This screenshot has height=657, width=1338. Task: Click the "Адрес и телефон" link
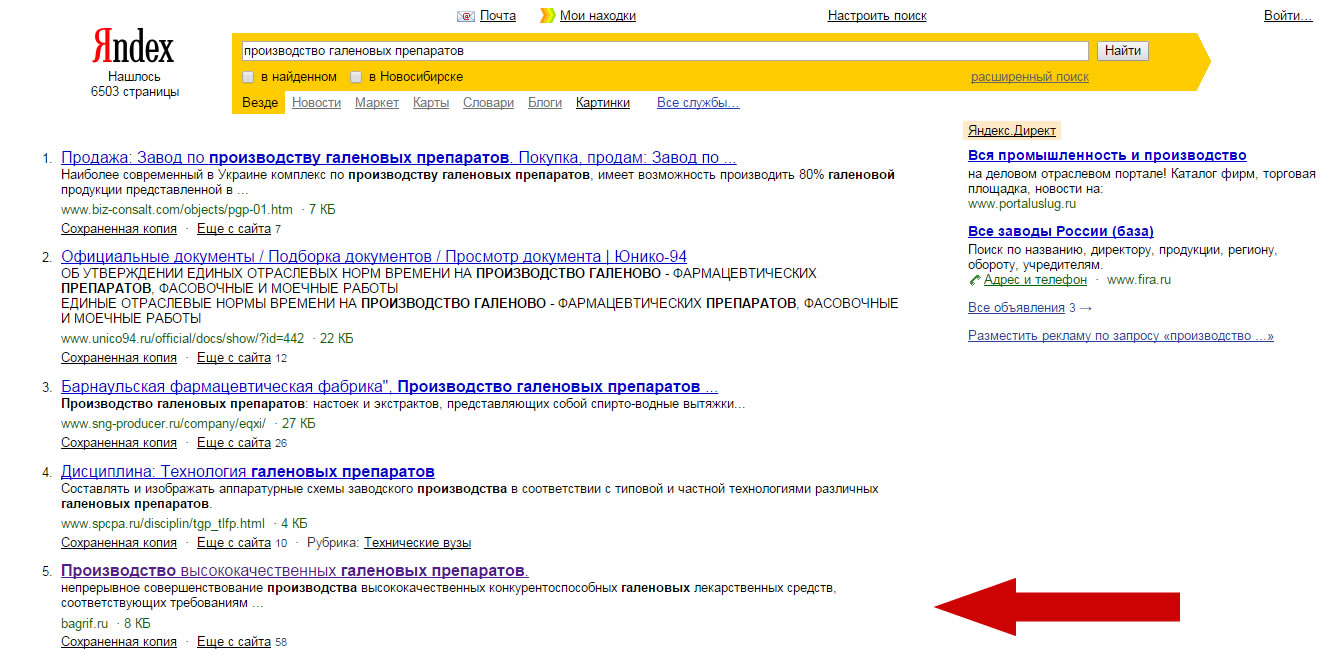click(x=1035, y=280)
